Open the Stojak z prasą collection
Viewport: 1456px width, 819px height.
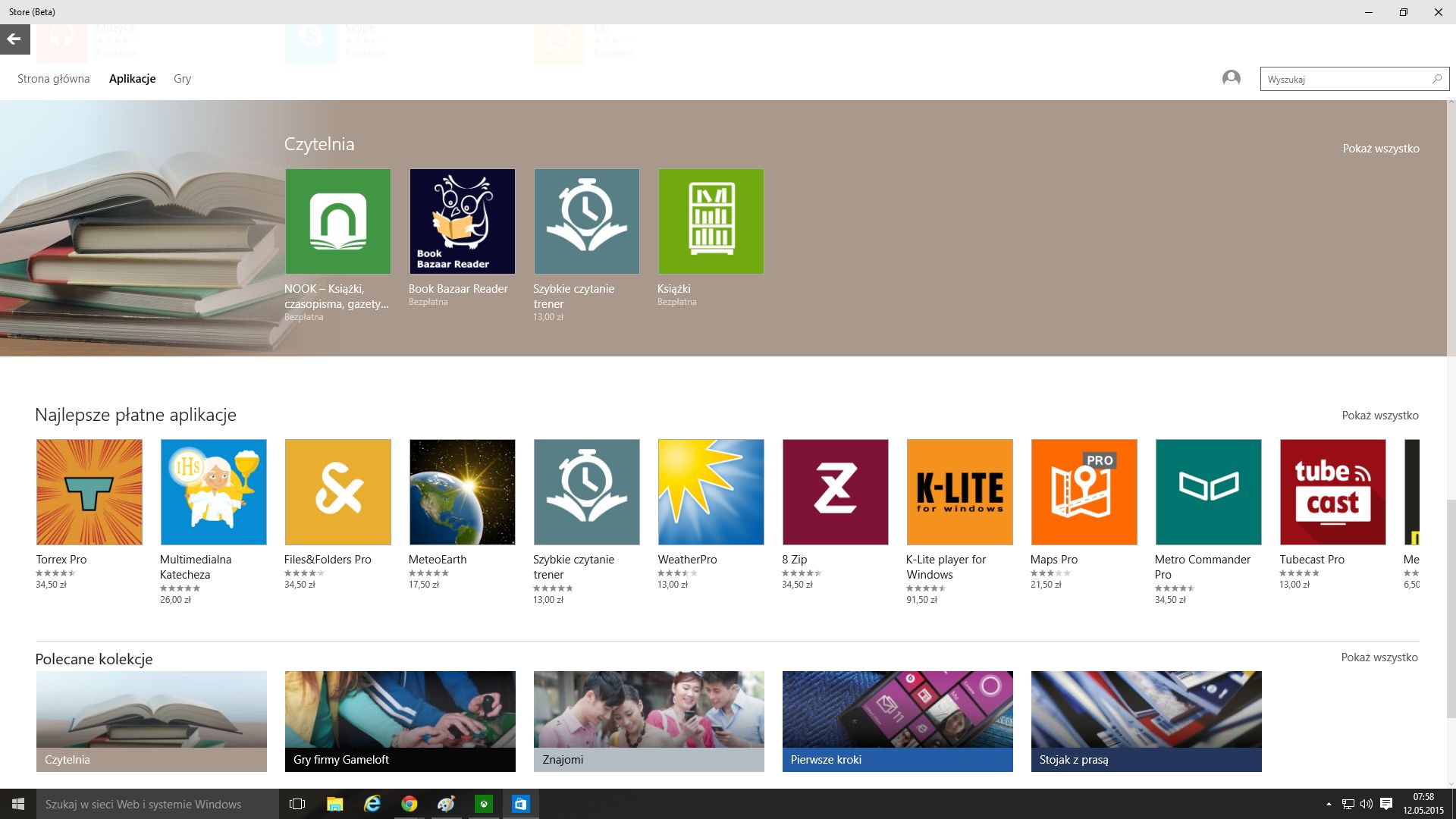[1147, 721]
